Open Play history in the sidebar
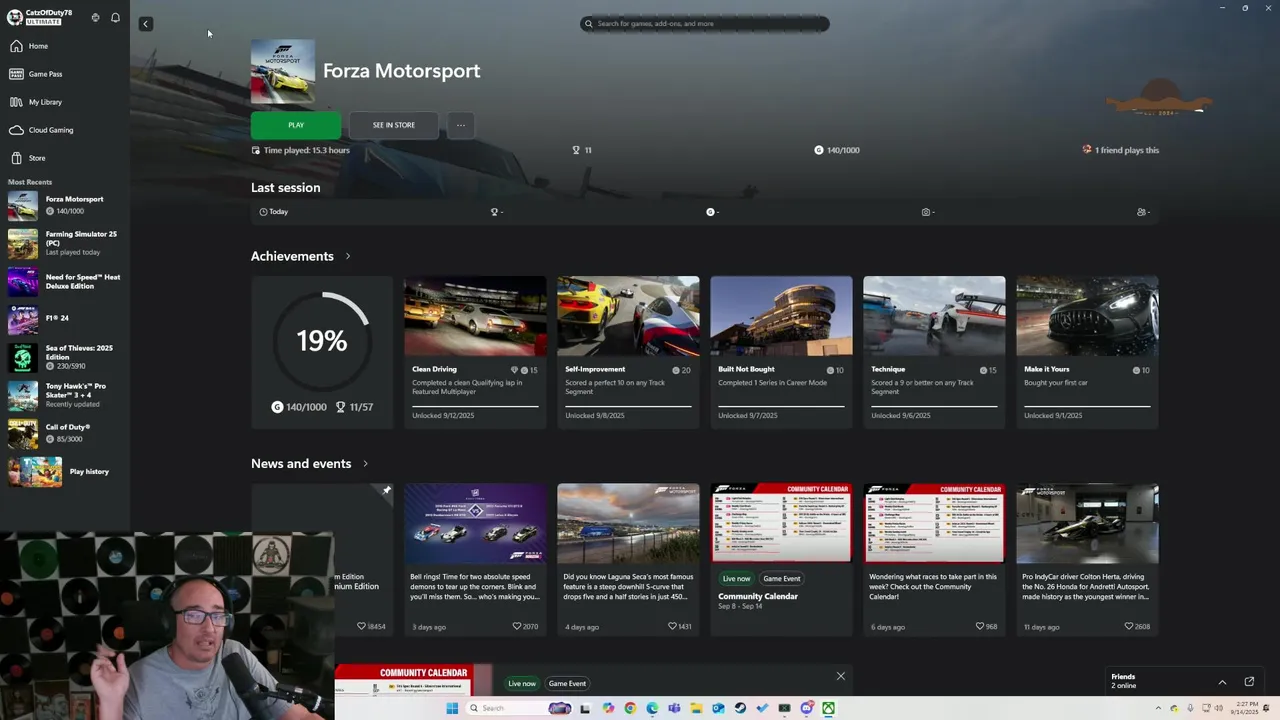 (65, 472)
